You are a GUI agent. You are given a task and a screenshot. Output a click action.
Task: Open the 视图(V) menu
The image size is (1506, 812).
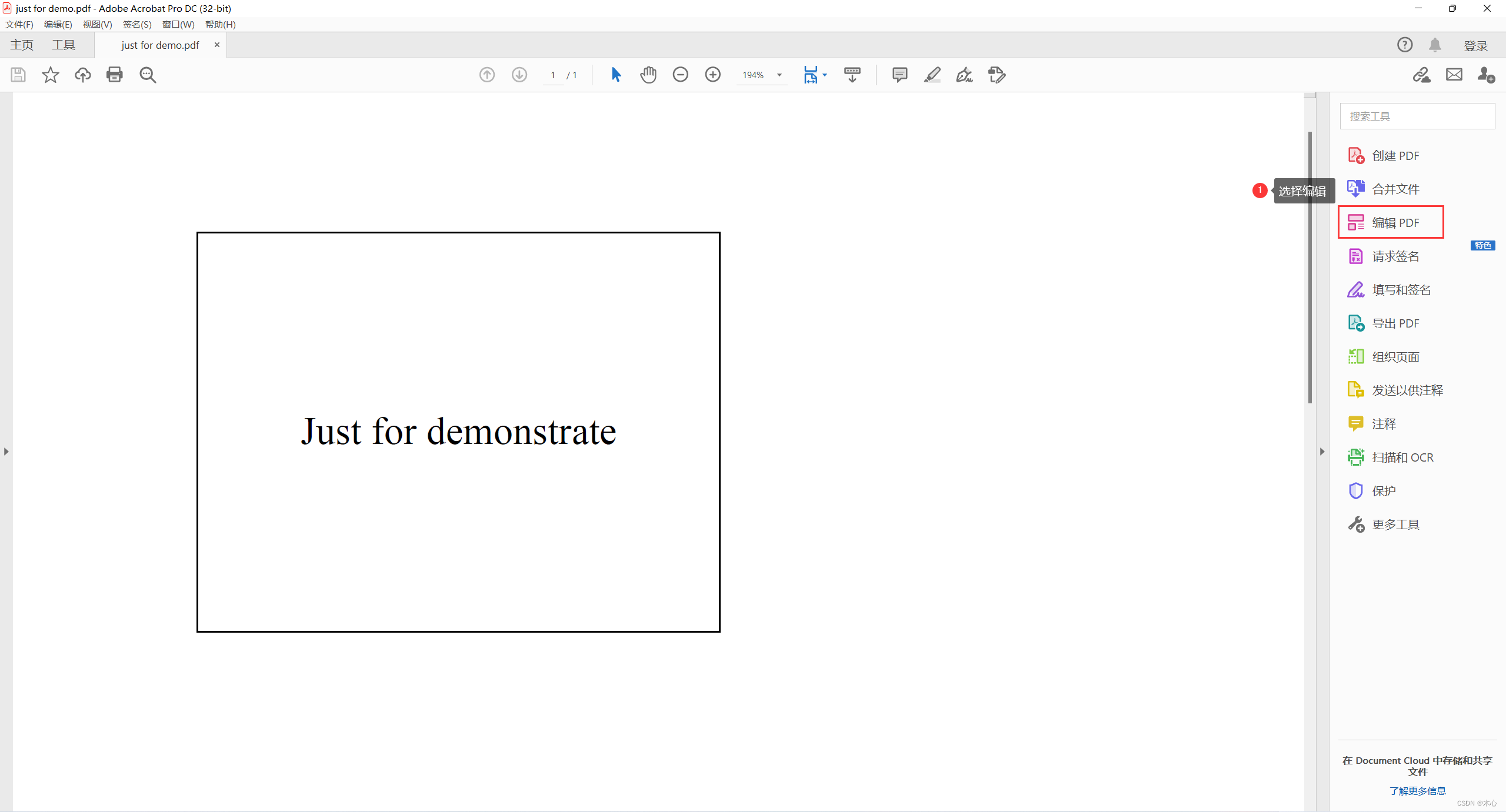pos(97,24)
